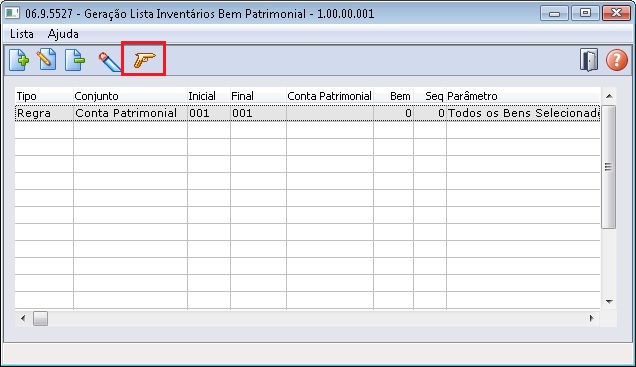The height and width of the screenshot is (367, 636).
Task: Open the Ajuda menu
Action: (x=63, y=34)
